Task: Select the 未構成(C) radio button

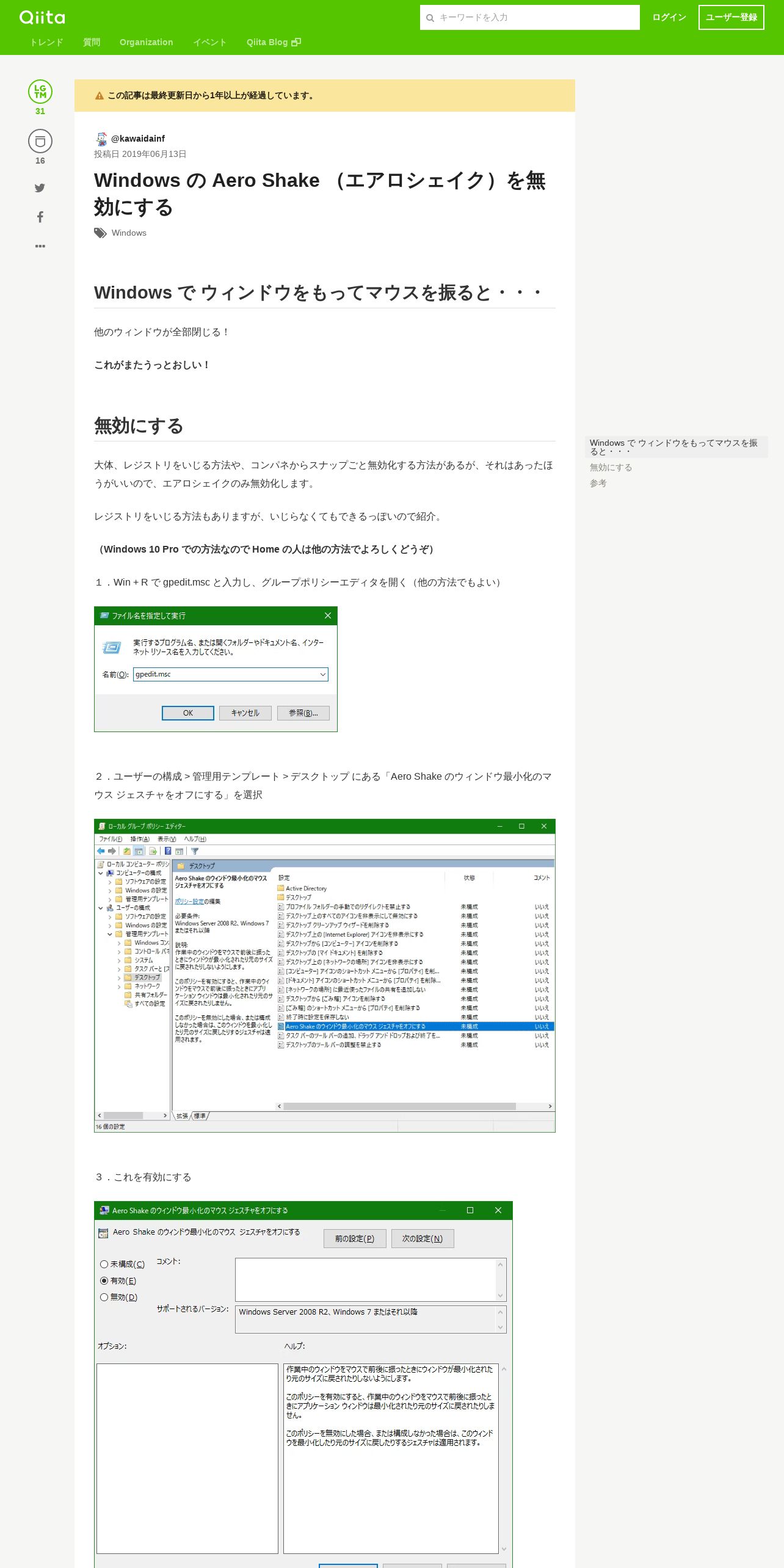Action: click(104, 1265)
